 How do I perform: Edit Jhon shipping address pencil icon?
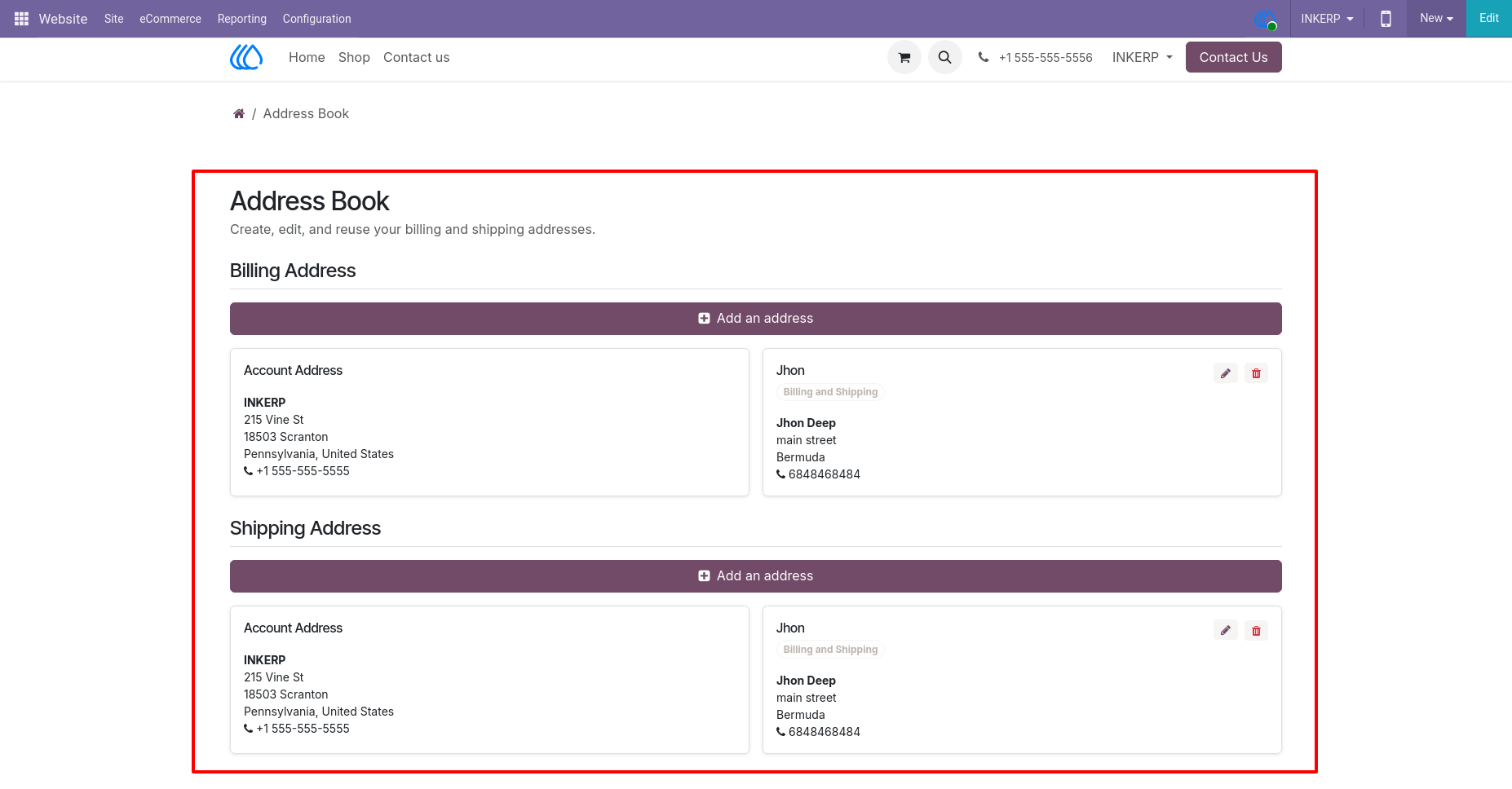pyautogui.click(x=1226, y=631)
